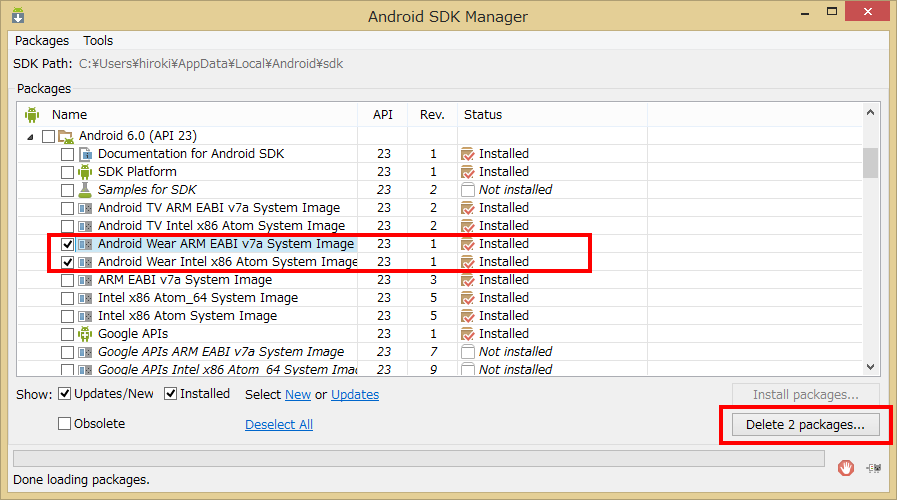
Task: Enable the Obsolete show filter
Action: point(65,423)
